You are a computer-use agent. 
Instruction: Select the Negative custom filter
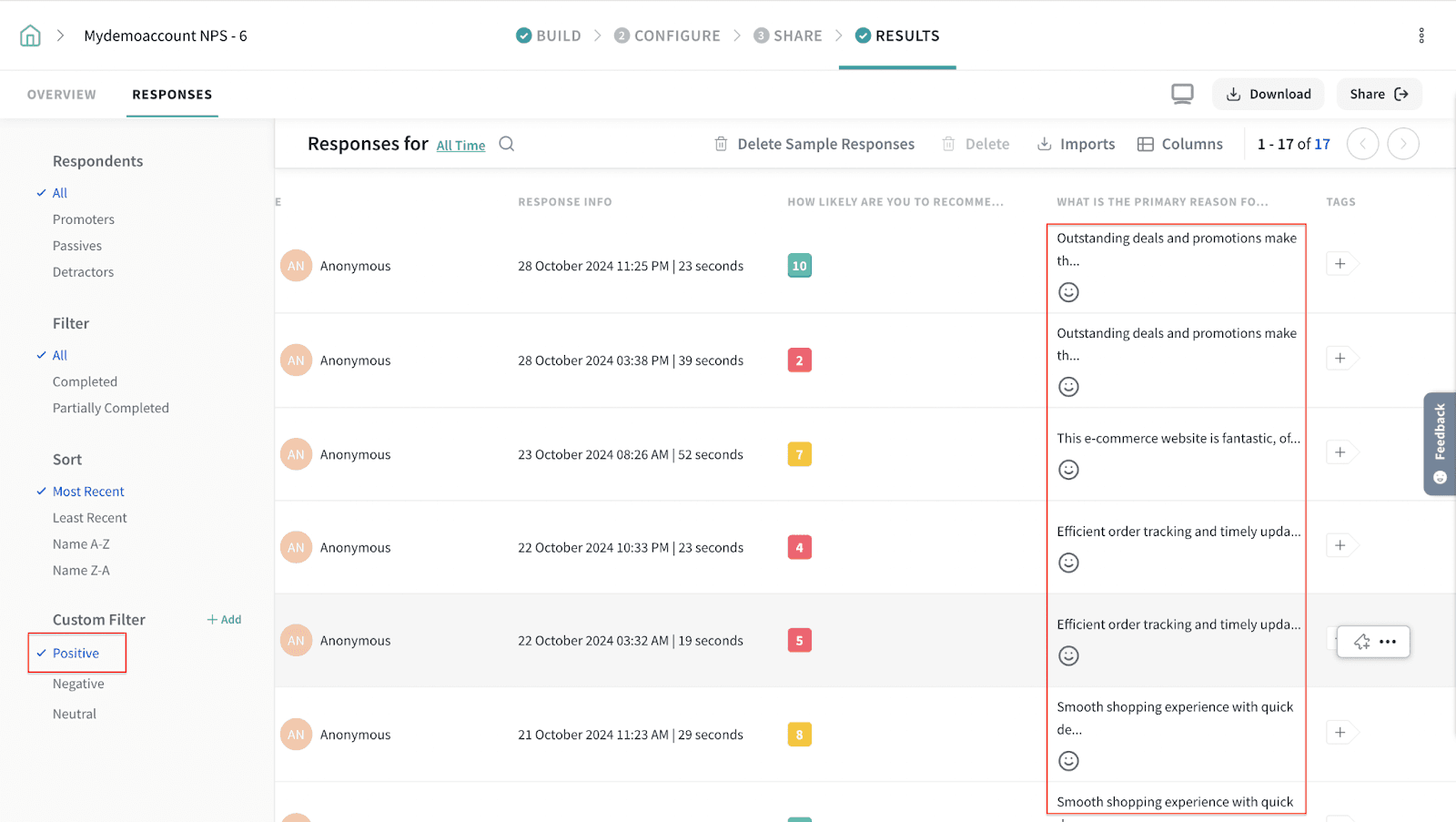(x=78, y=684)
